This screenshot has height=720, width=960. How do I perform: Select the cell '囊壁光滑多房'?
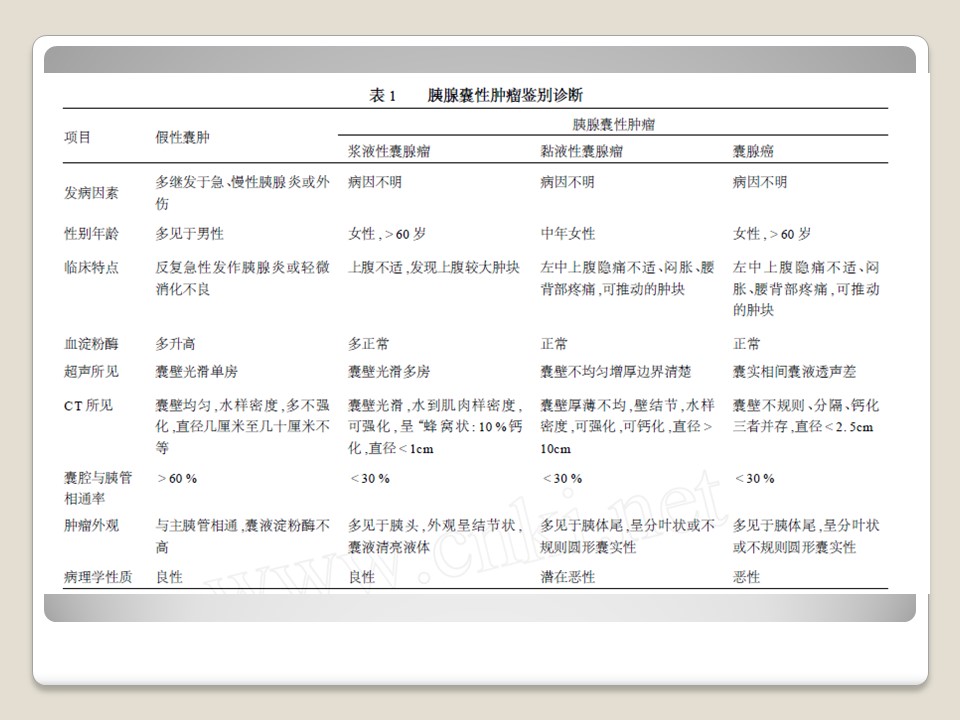(x=389, y=371)
